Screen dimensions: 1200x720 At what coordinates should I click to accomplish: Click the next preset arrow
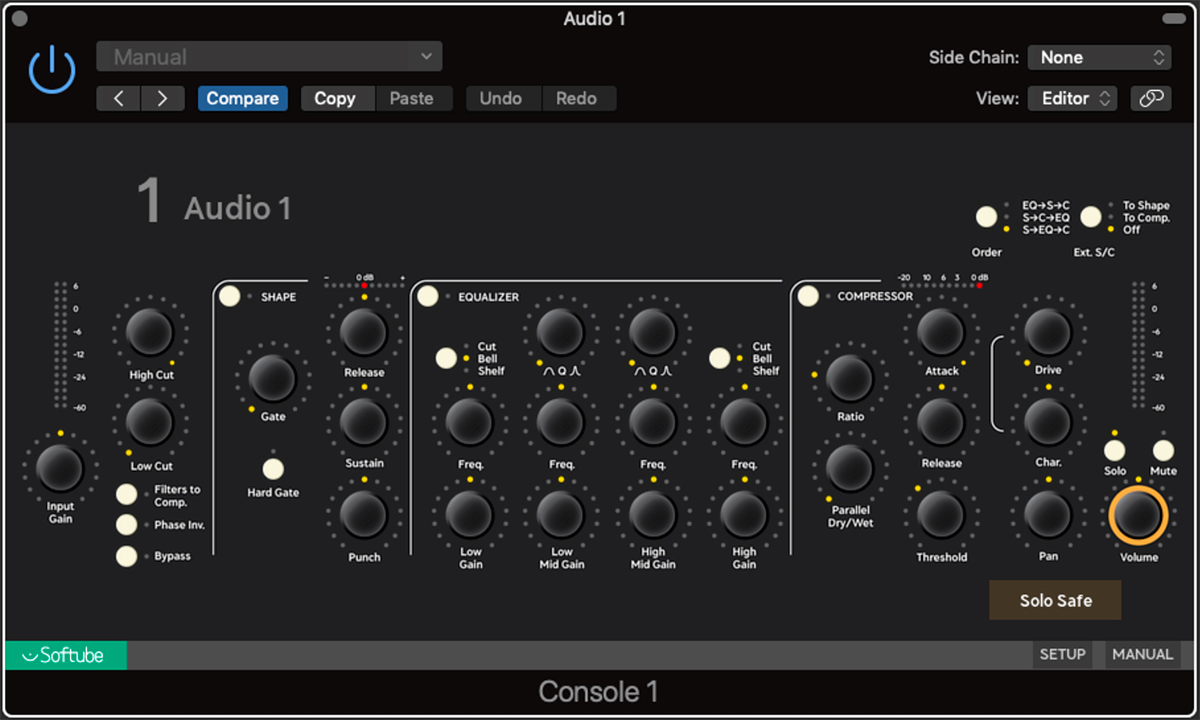pyautogui.click(x=162, y=98)
